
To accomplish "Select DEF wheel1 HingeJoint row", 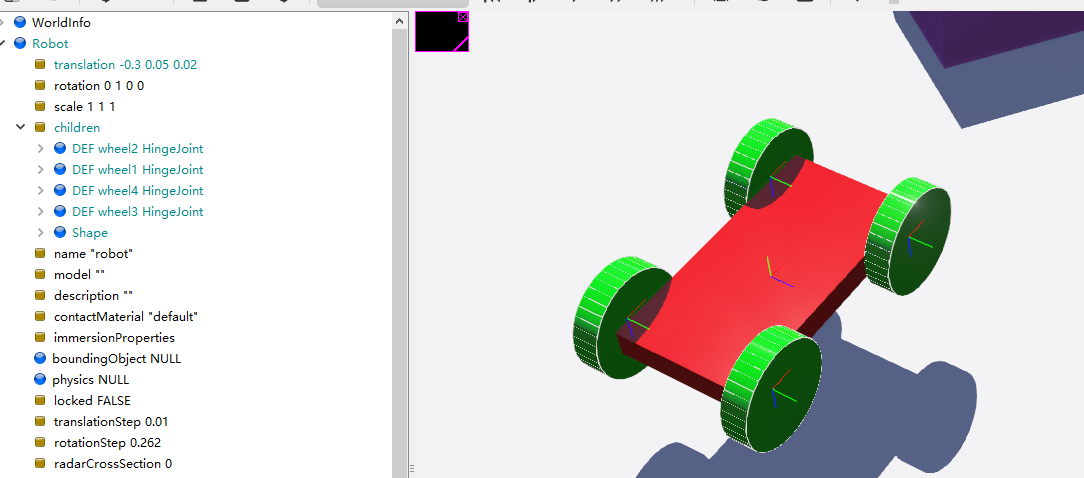I will point(138,169).
